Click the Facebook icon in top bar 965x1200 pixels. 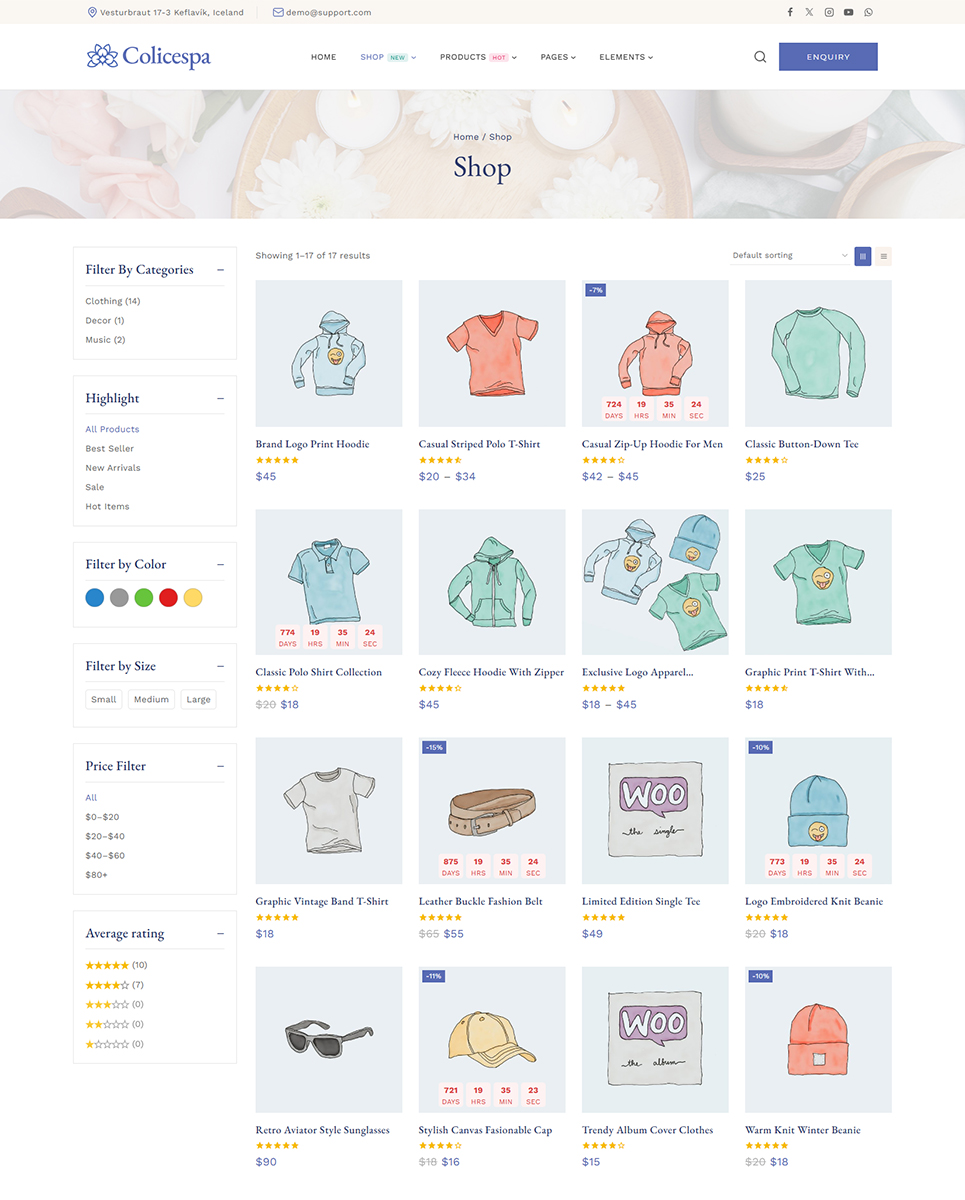pyautogui.click(x=790, y=12)
